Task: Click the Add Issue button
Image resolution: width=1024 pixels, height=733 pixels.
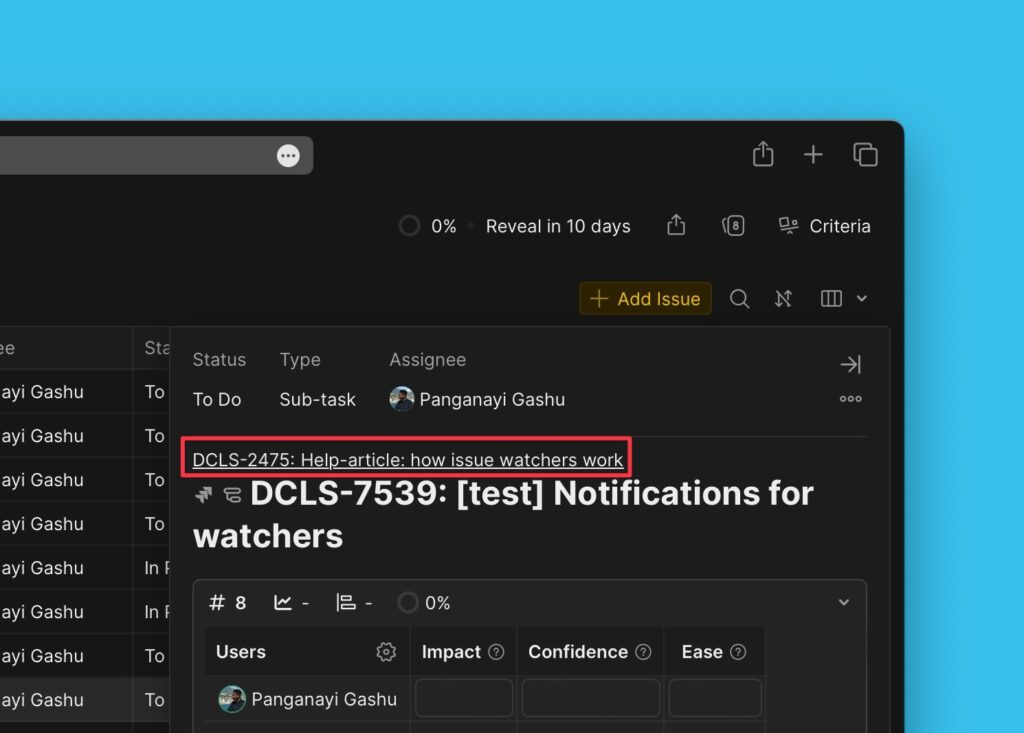Action: click(645, 299)
